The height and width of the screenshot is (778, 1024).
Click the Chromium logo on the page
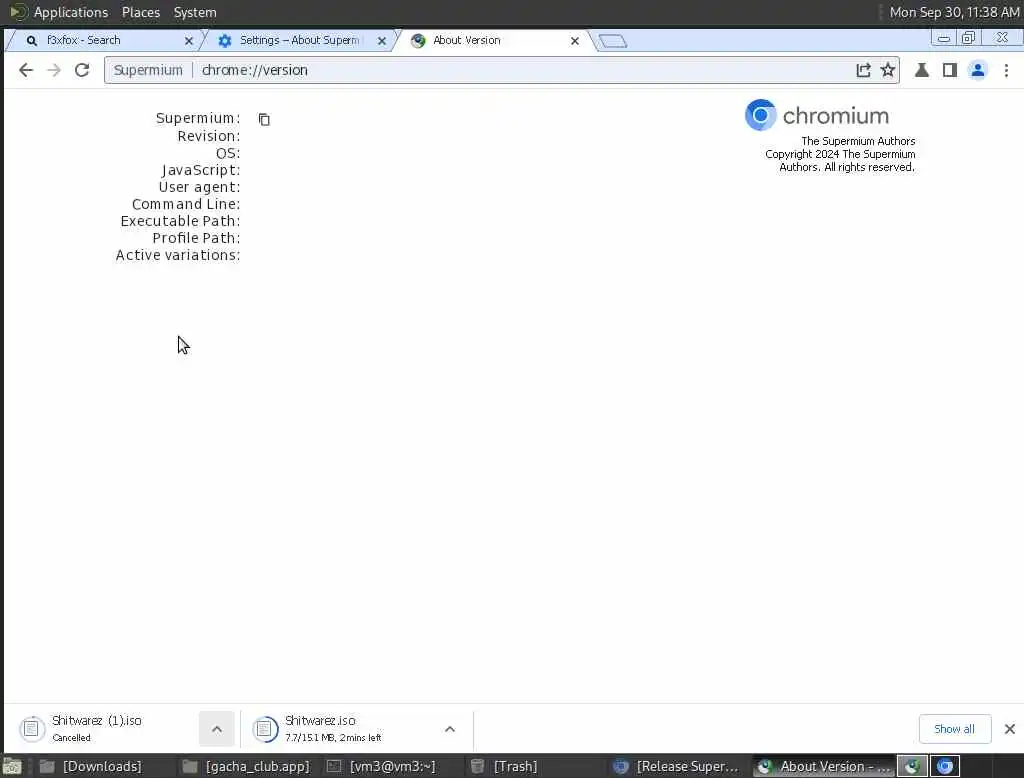pos(760,115)
